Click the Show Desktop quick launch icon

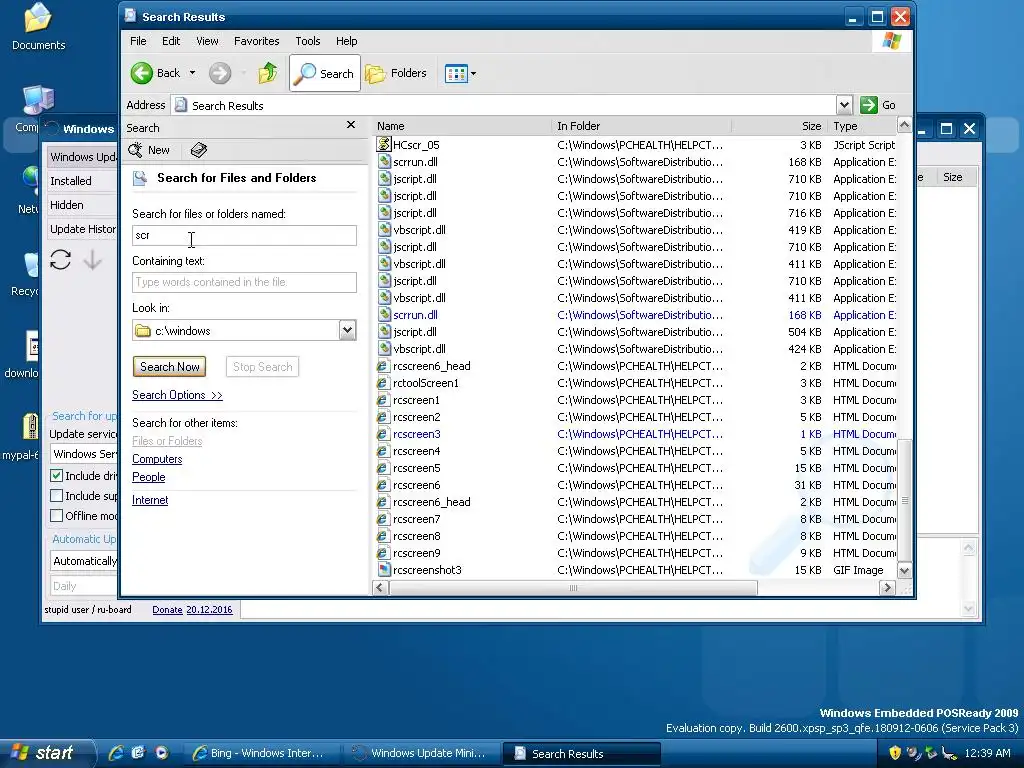[138, 753]
